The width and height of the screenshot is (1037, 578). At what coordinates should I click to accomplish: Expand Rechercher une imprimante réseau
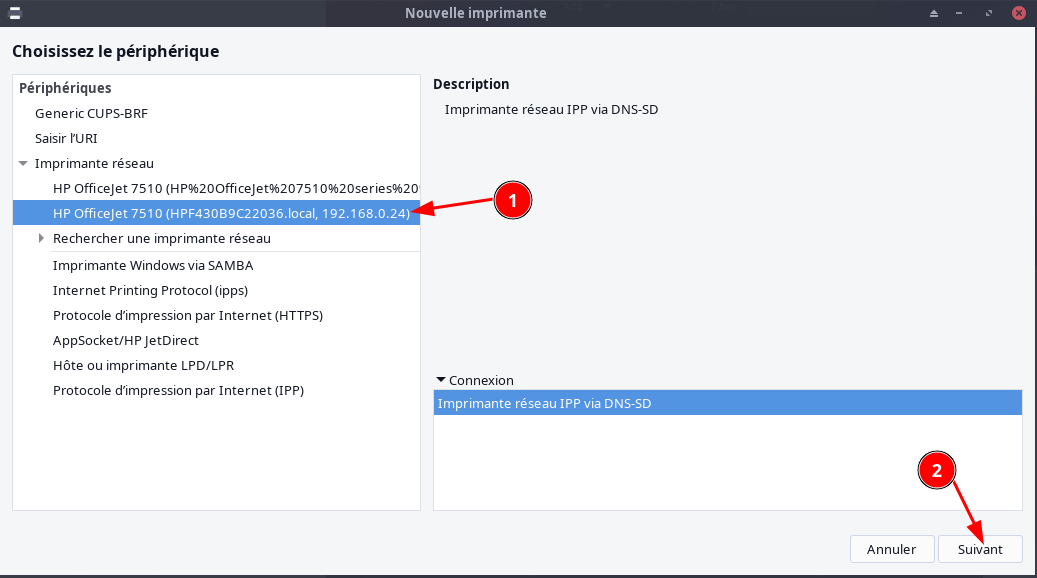[41, 238]
